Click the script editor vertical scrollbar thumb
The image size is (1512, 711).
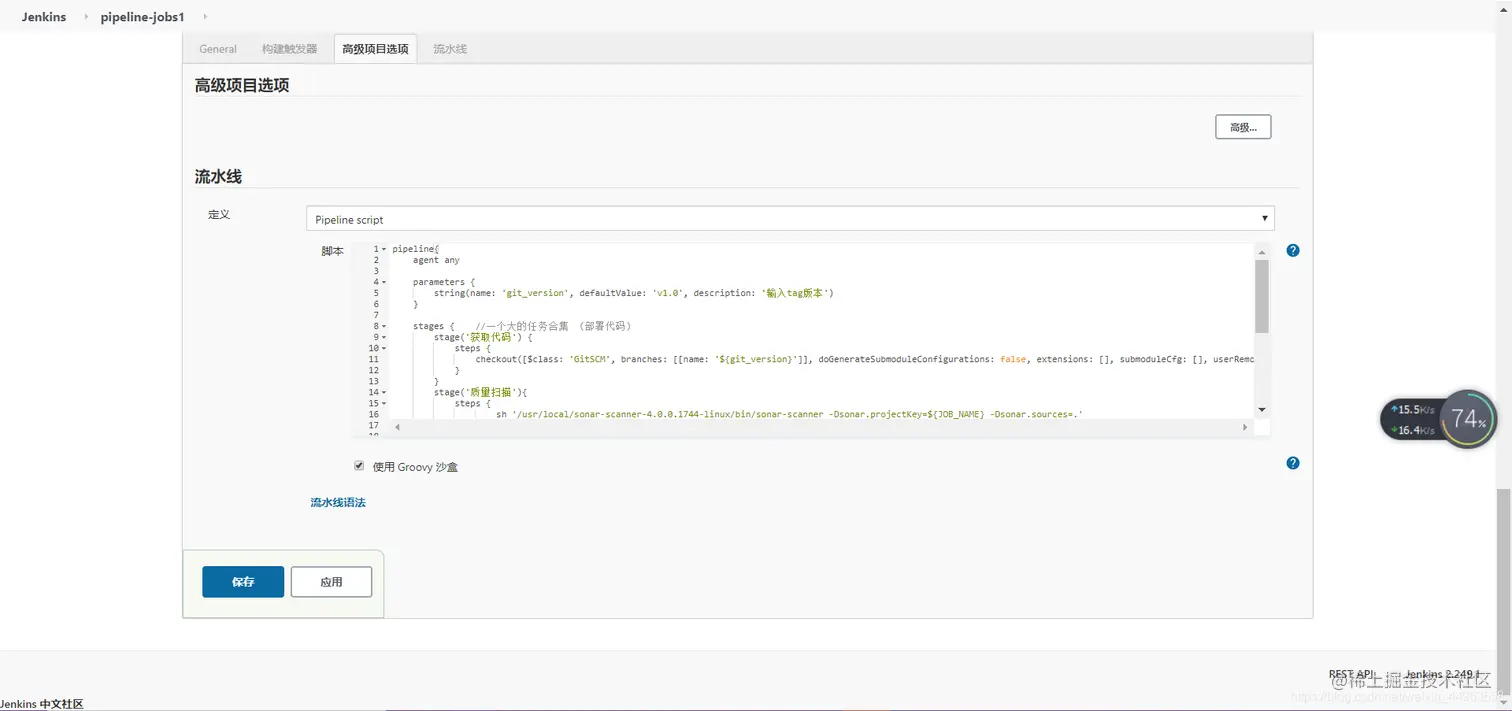pyautogui.click(x=1262, y=296)
